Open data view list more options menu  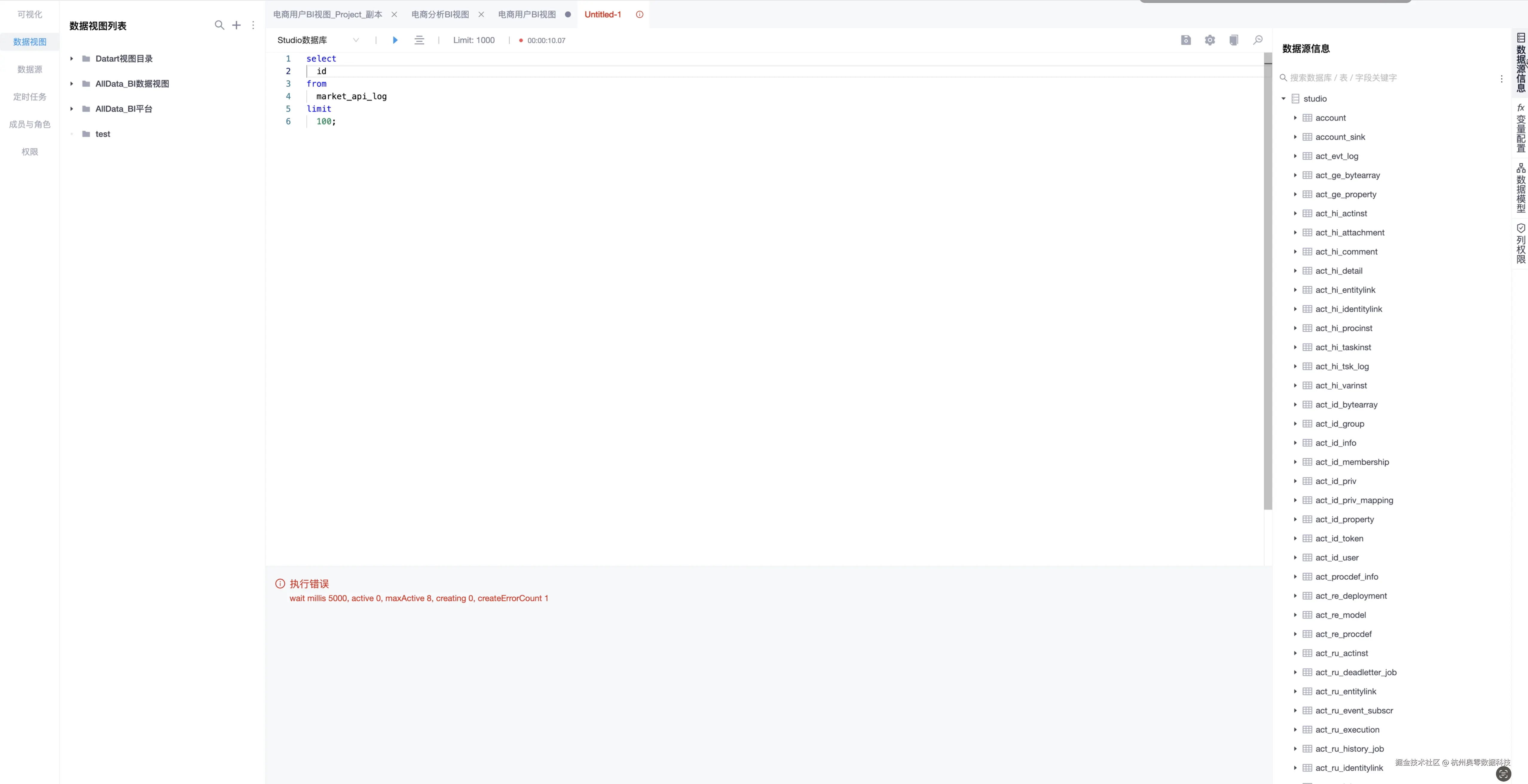[253, 25]
